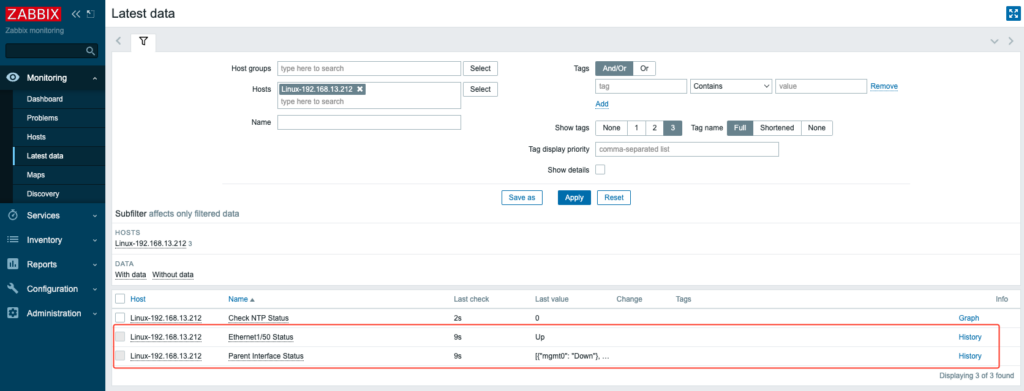1024x391 pixels.
Task: Open Maps in Monitoring menu
Action: click(35, 175)
